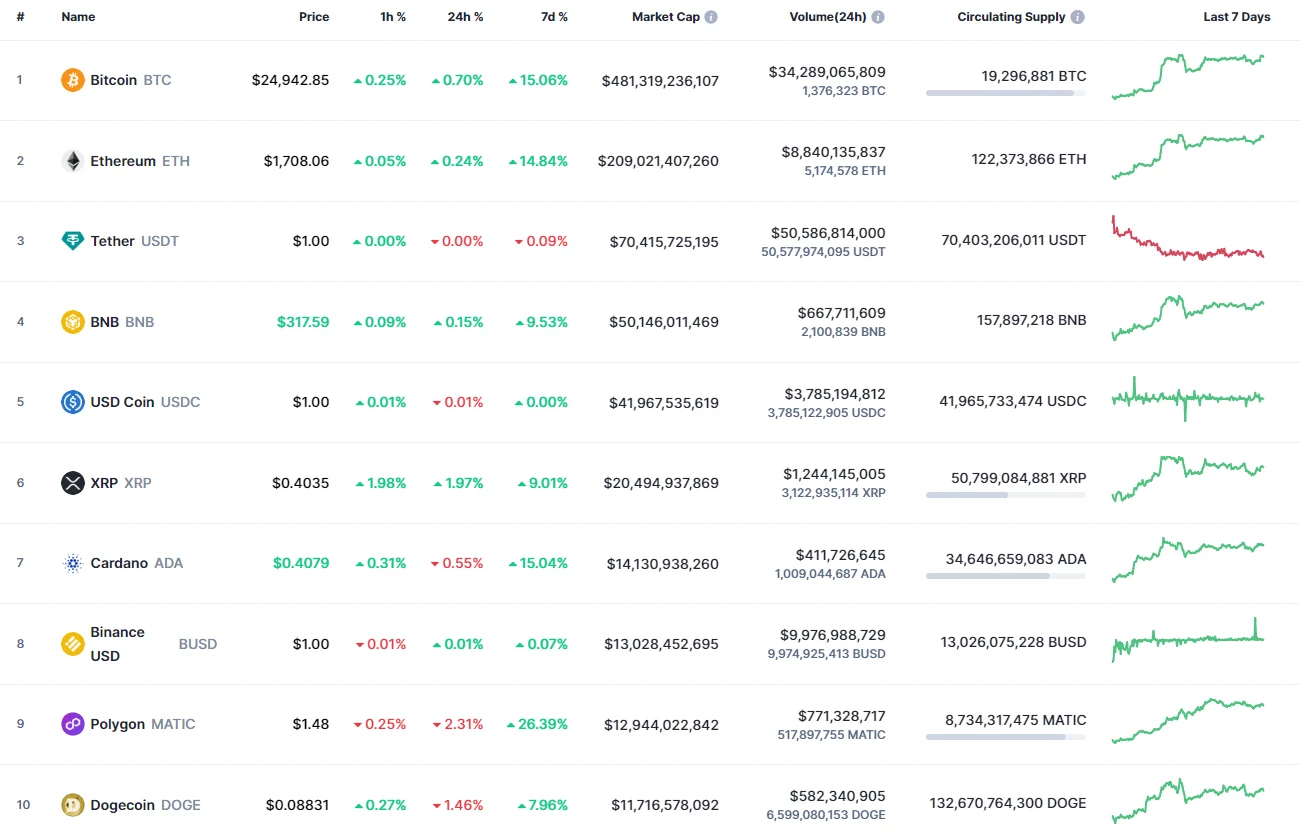The image size is (1300, 840).
Task: Click the Ethereum diamond logo
Action: pyautogui.click(x=73, y=161)
